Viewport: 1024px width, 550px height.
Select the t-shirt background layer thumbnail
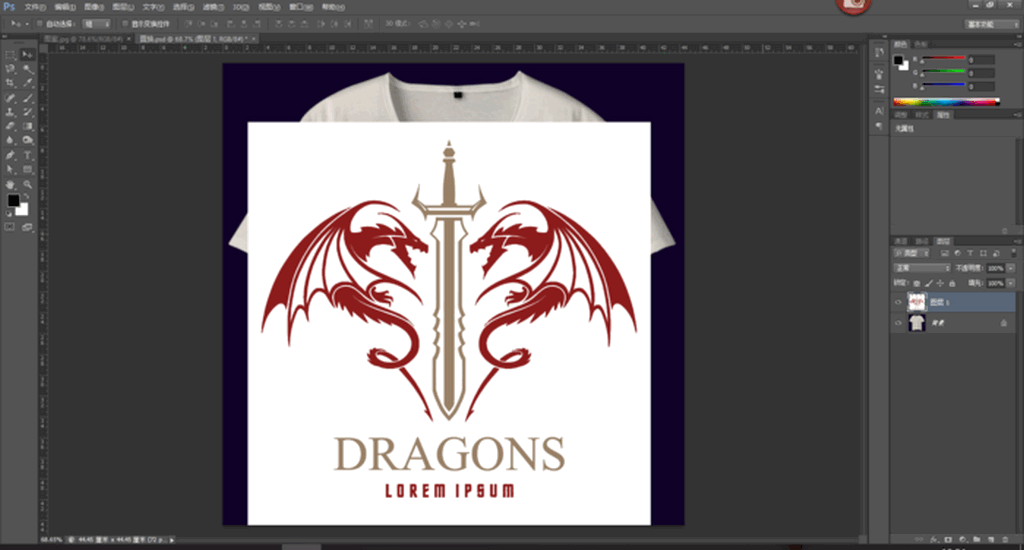(x=917, y=323)
